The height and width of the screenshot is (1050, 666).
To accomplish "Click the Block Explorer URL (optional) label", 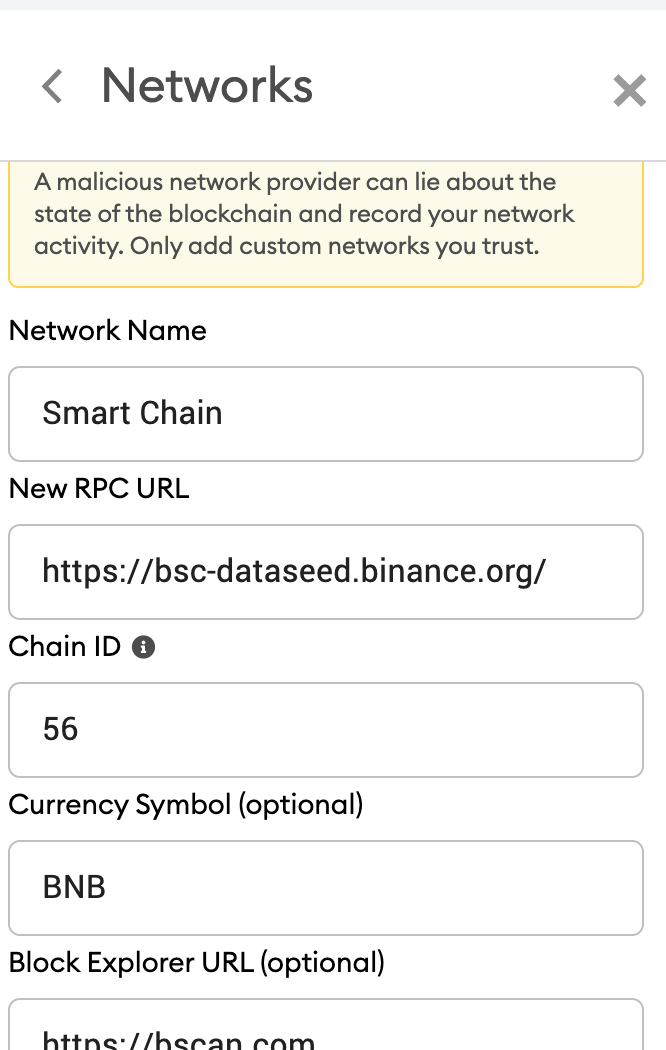I will [197, 963].
